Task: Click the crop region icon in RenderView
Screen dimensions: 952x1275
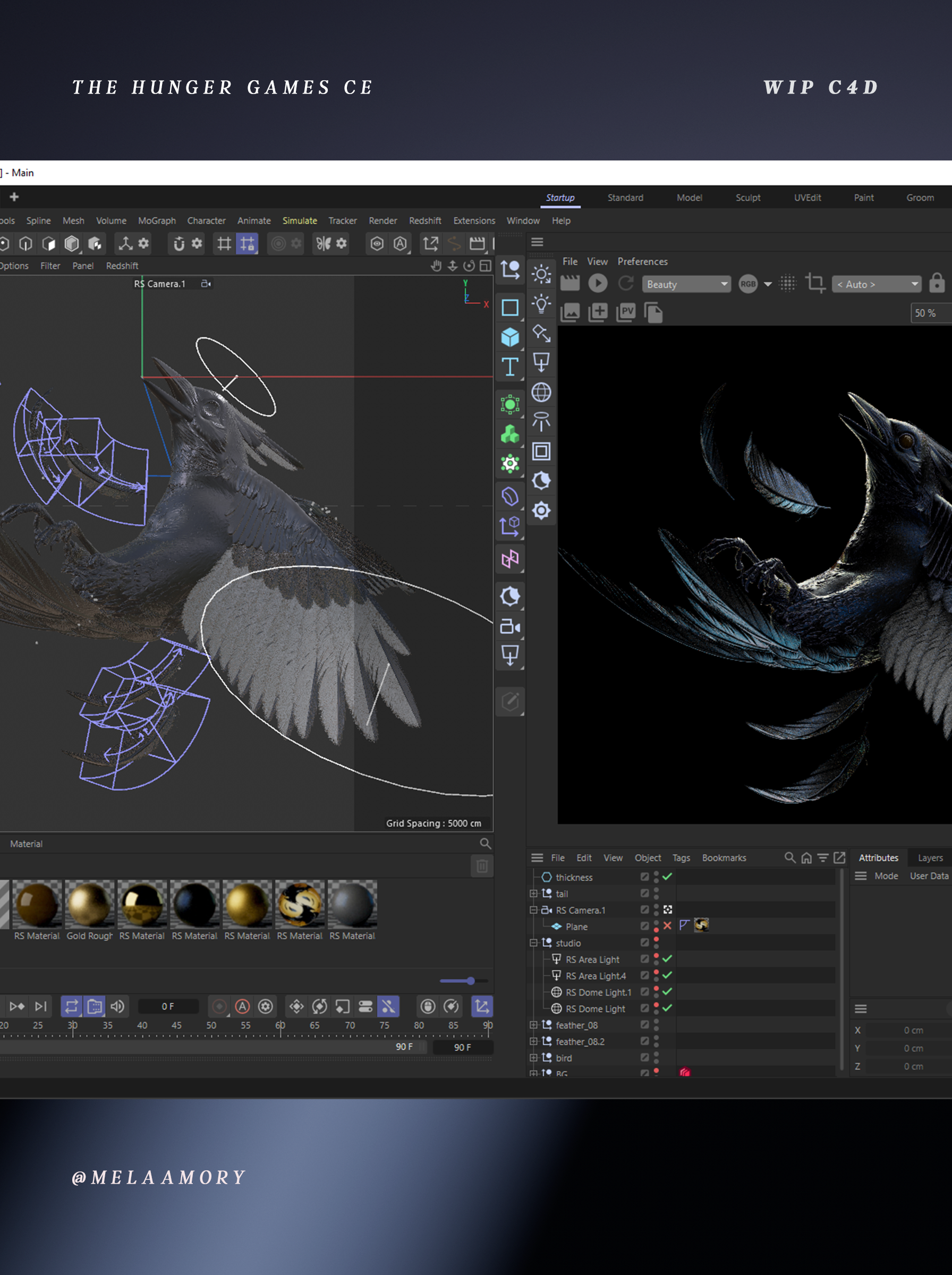Action: coord(814,283)
